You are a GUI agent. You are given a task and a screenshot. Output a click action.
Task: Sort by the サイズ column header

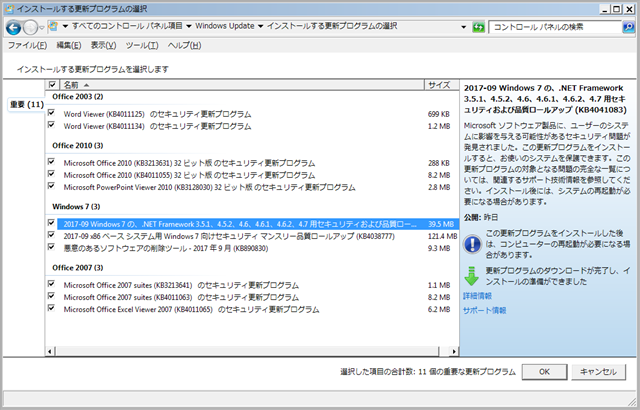tap(442, 85)
